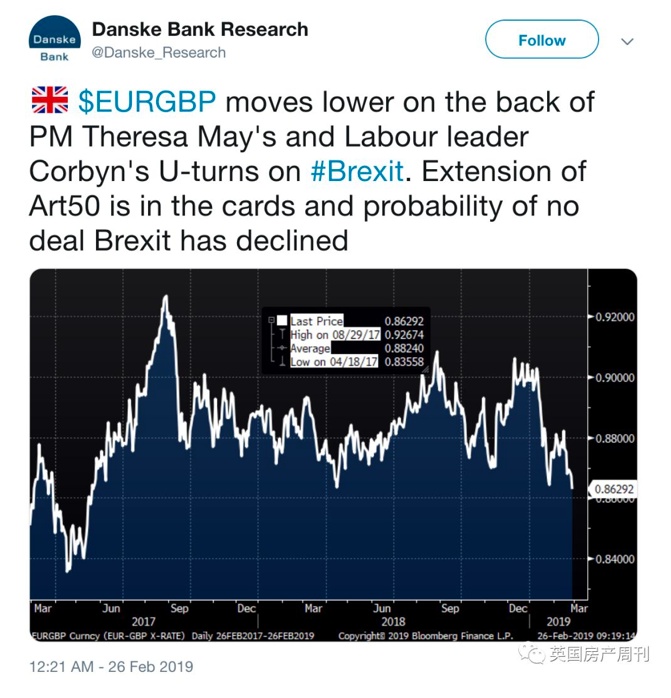Click the Low marker icon in legend
Image resolution: width=671 pixels, height=698 pixels.
click(283, 360)
